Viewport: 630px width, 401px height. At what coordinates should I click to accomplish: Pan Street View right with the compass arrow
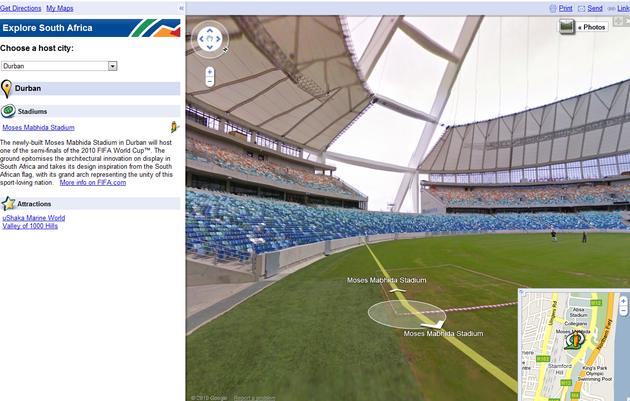[x=219, y=39]
